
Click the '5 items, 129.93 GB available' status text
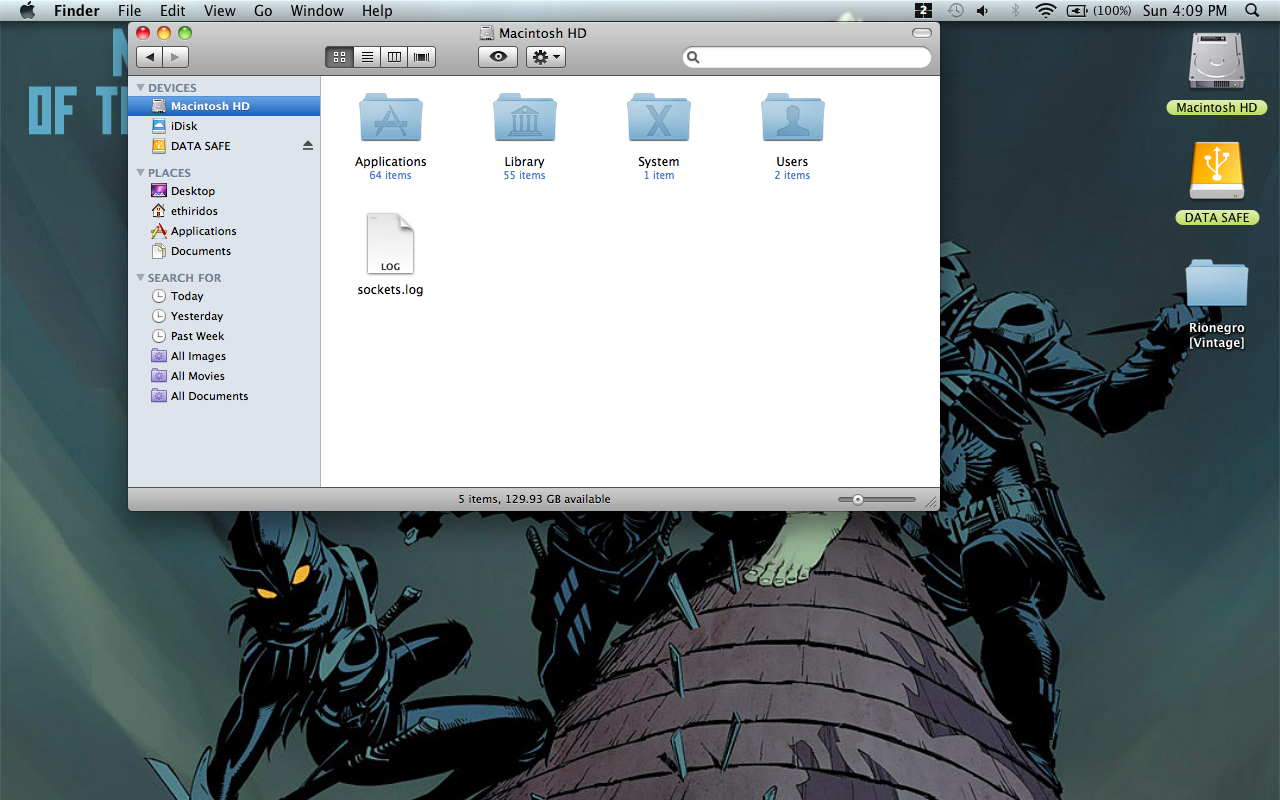coord(534,499)
